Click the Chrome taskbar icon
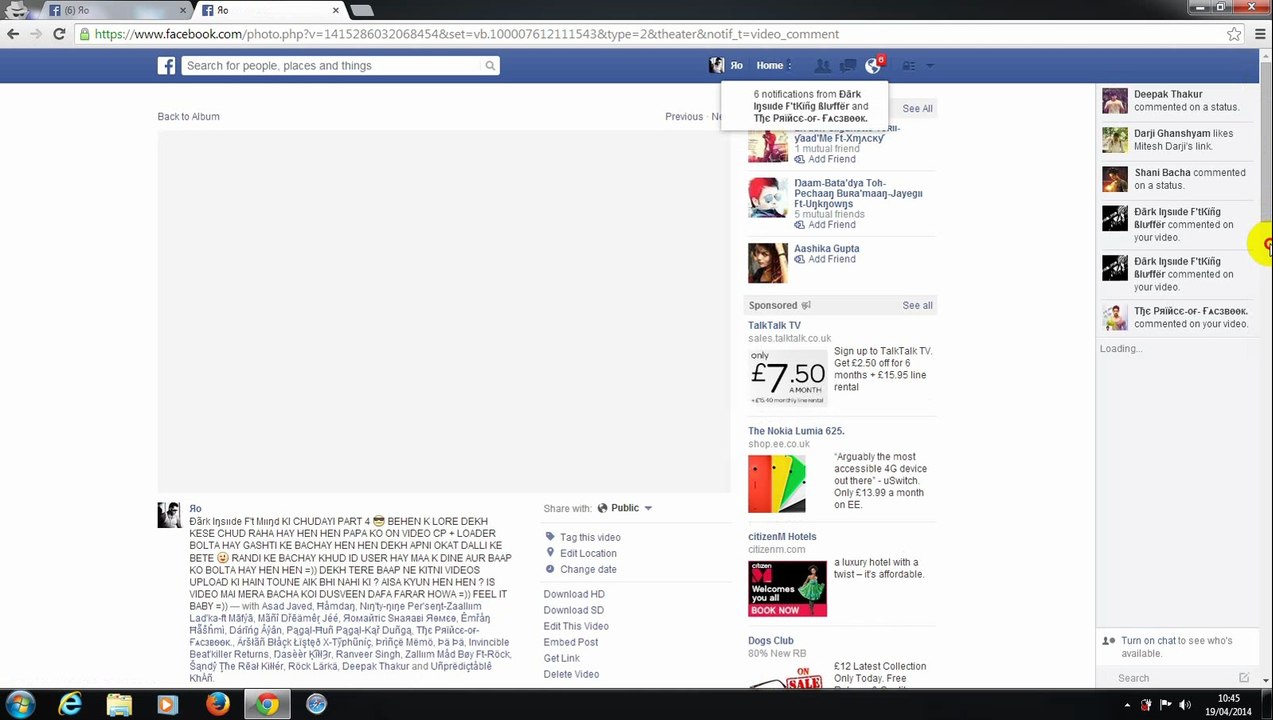 tap(266, 705)
